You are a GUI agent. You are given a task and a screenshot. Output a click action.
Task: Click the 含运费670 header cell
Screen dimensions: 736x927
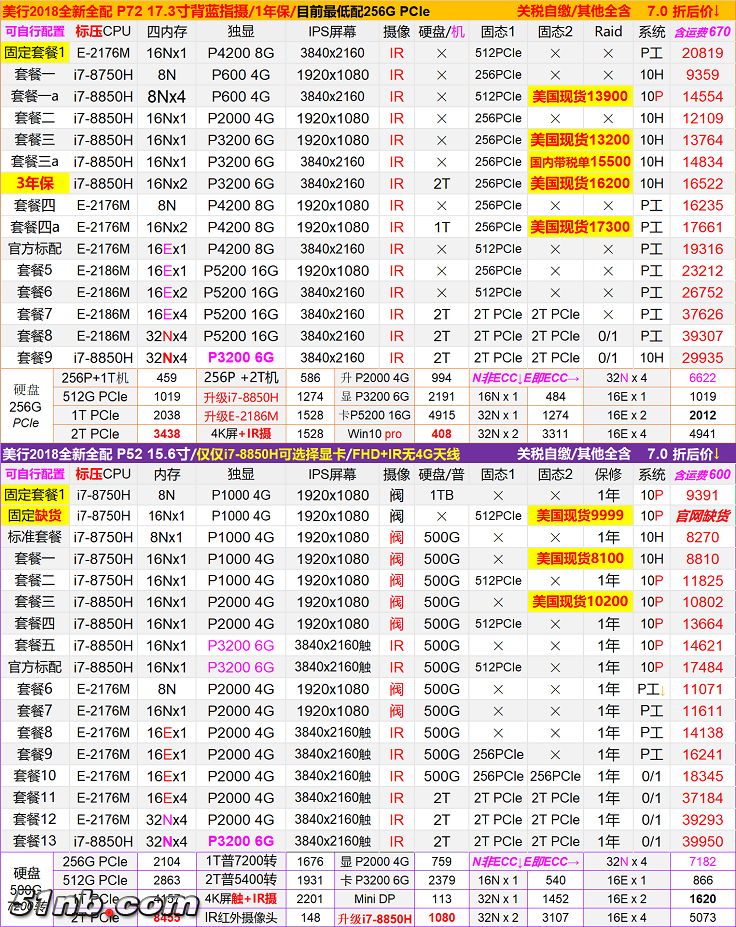[x=703, y=32]
